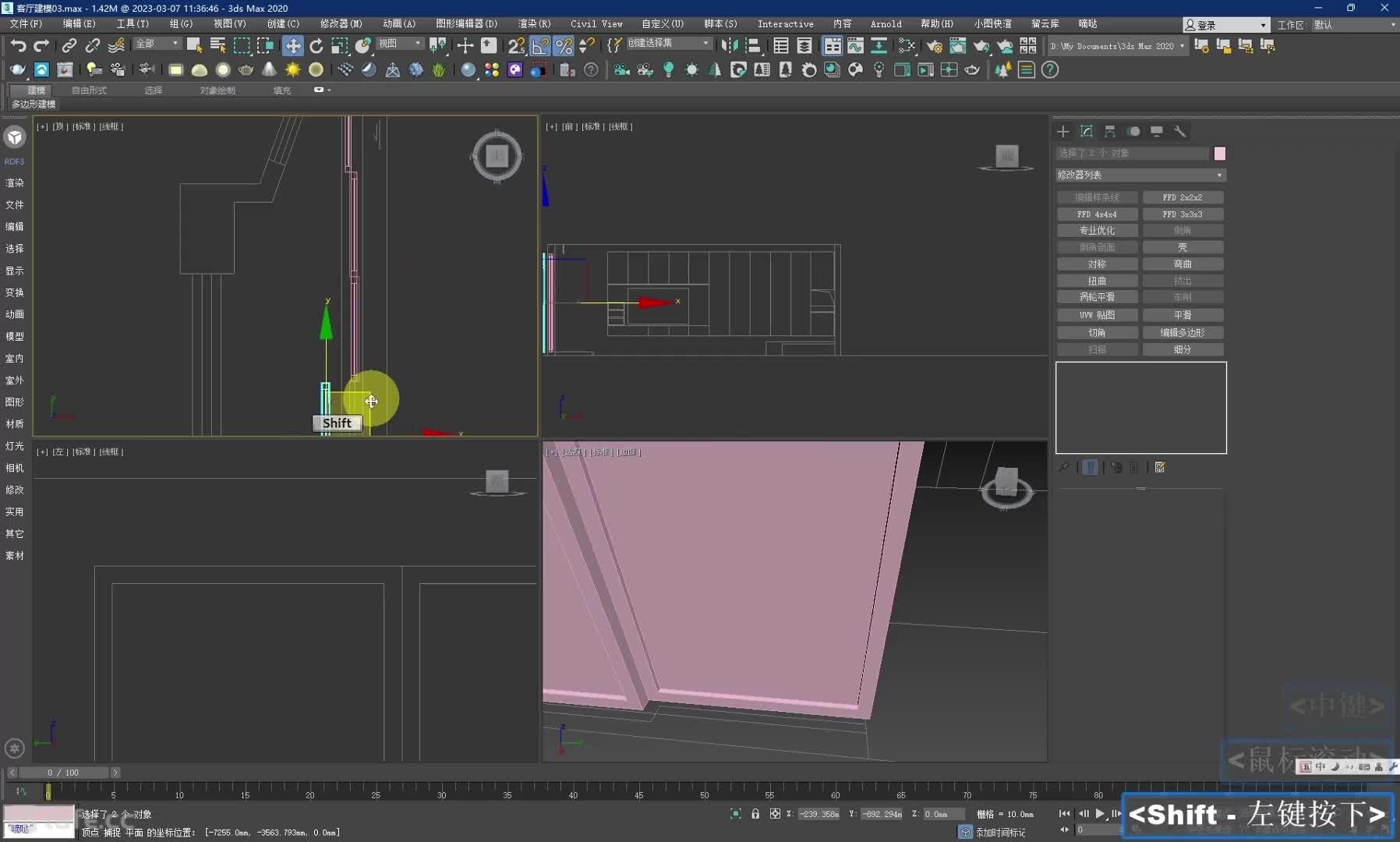Open the 视图 reference coordinate dropdown
Screen dimensions: 1400x842
(x=401, y=44)
